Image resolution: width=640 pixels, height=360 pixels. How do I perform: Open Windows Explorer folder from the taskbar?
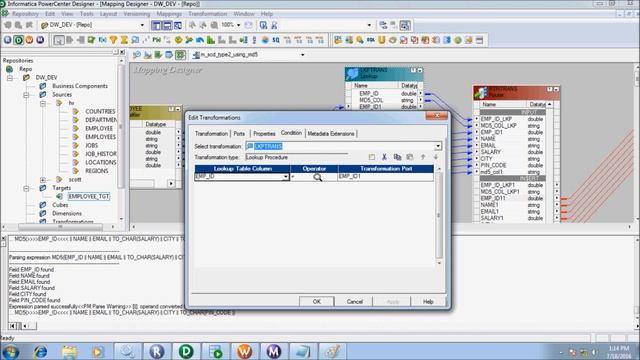click(69, 351)
